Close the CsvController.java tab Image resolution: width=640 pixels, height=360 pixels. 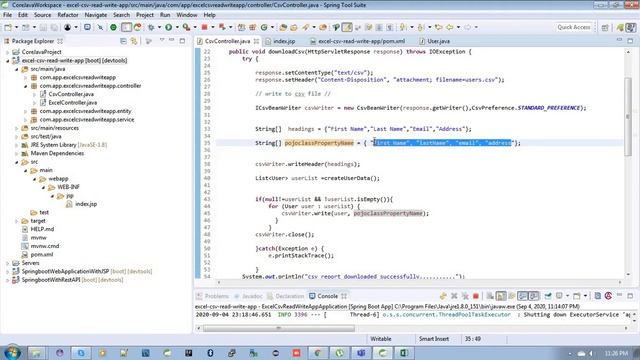coord(256,41)
